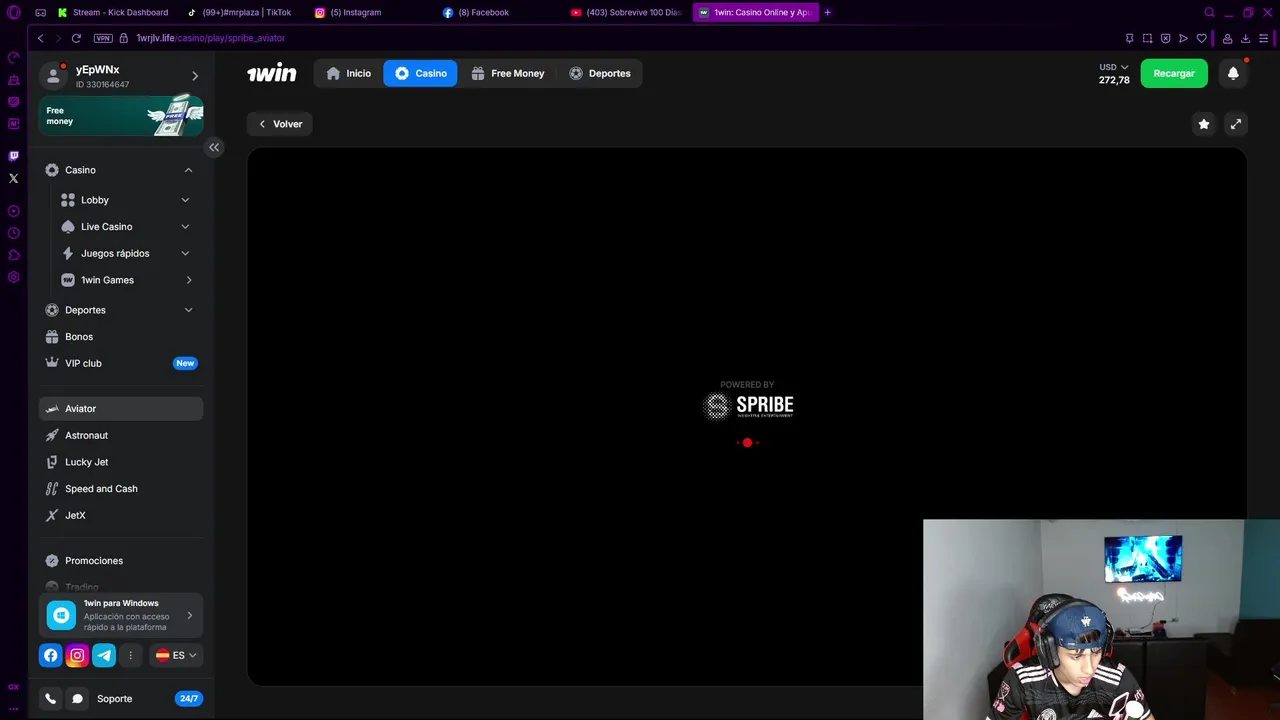Open the ES language dropdown
Image resolution: width=1280 pixels, height=720 pixels.
177,655
